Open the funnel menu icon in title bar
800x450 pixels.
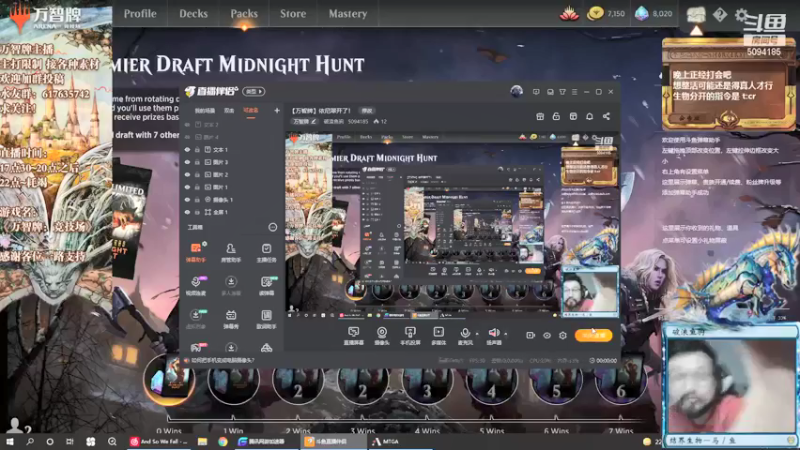[x=562, y=92]
